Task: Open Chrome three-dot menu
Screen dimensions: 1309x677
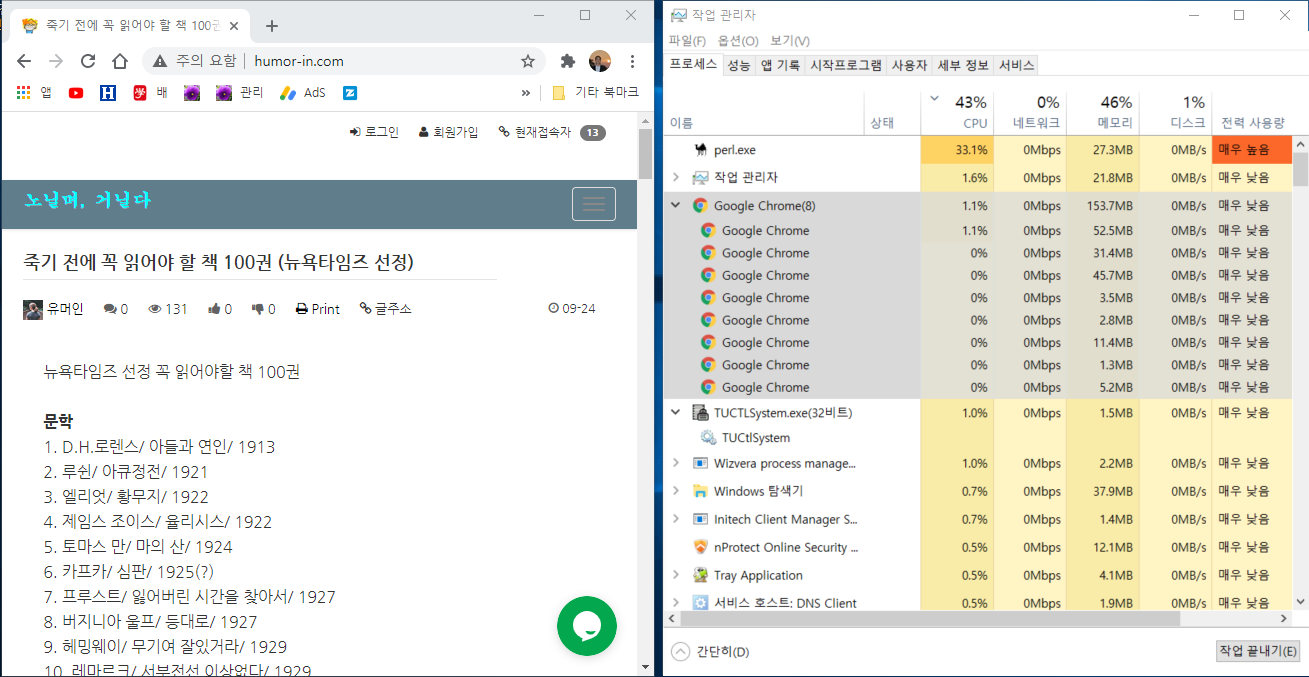Action: click(x=631, y=61)
